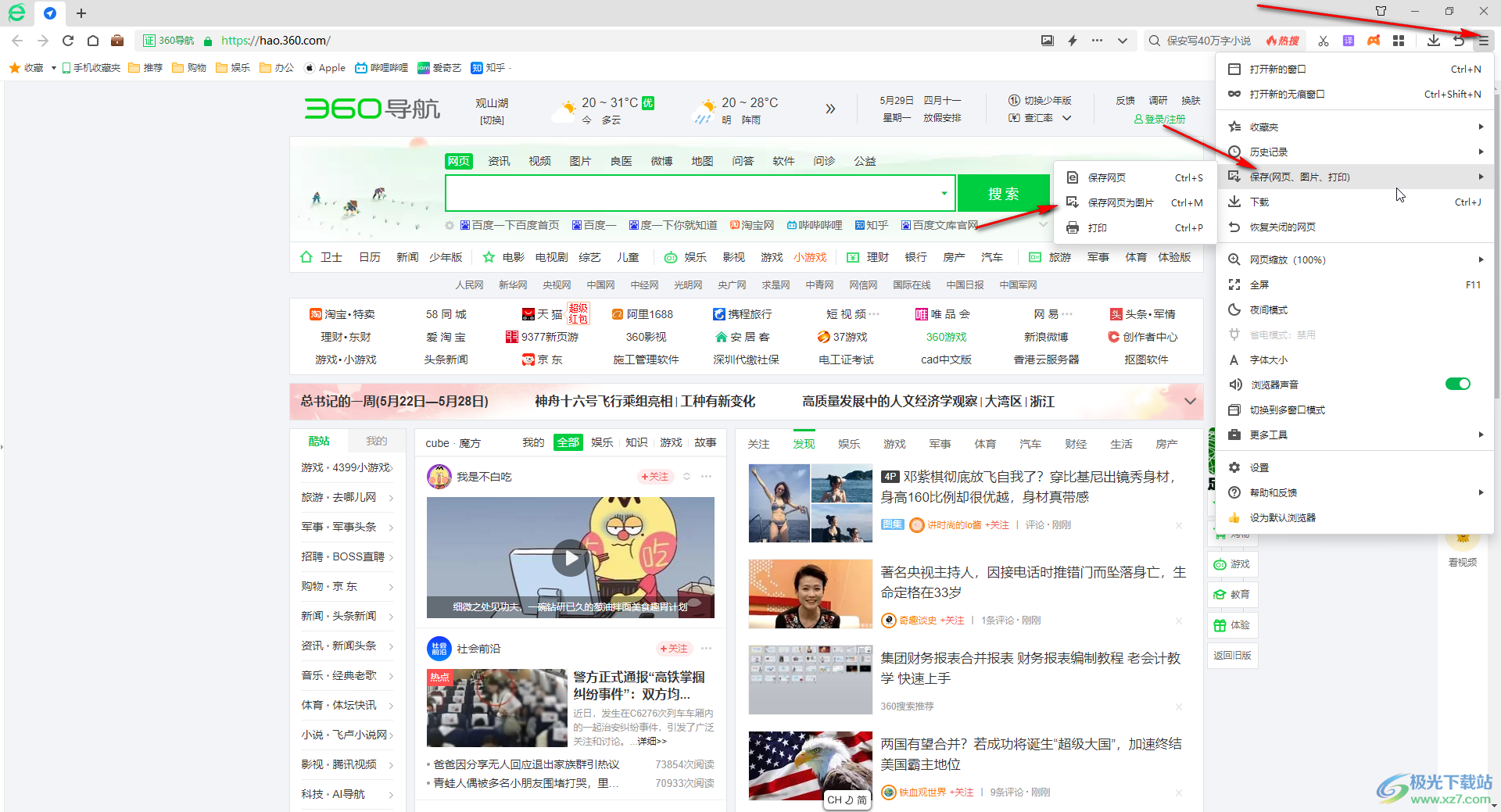Open the 携程旅行 site link
This screenshot has height=812, width=1501.
(742, 314)
